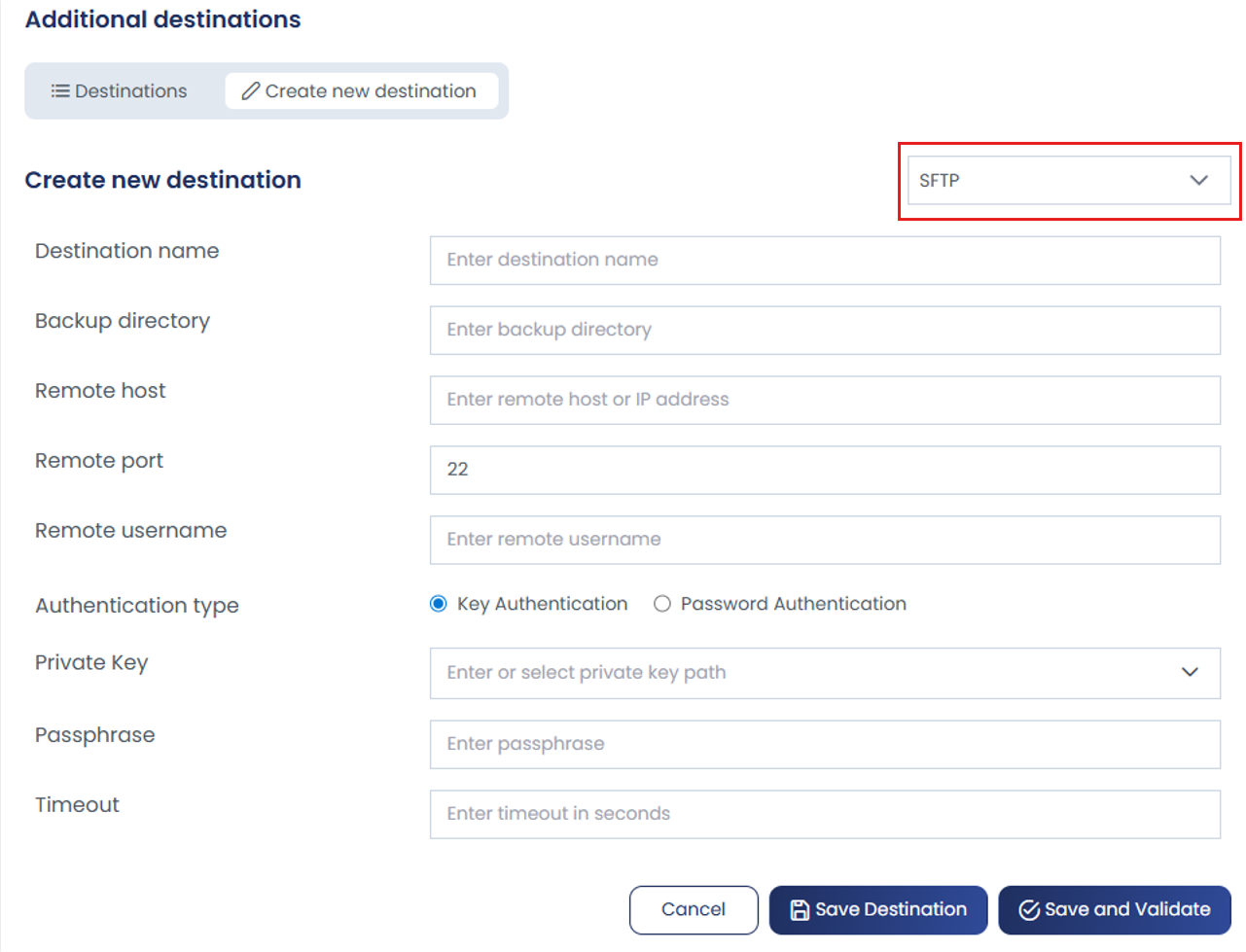Viewport: 1246px width, 952px height.
Task: Expand the Private Key path dropdown arrow
Action: point(1190,673)
